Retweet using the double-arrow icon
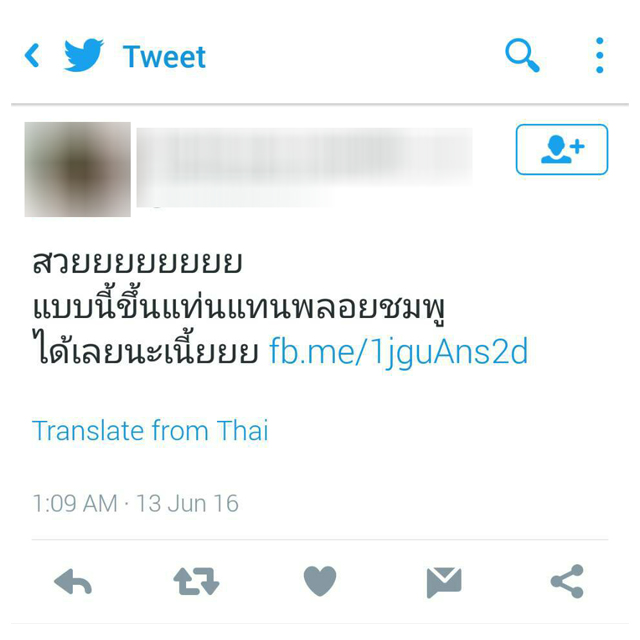This screenshot has height=640, width=640. pyautogui.click(x=196, y=581)
